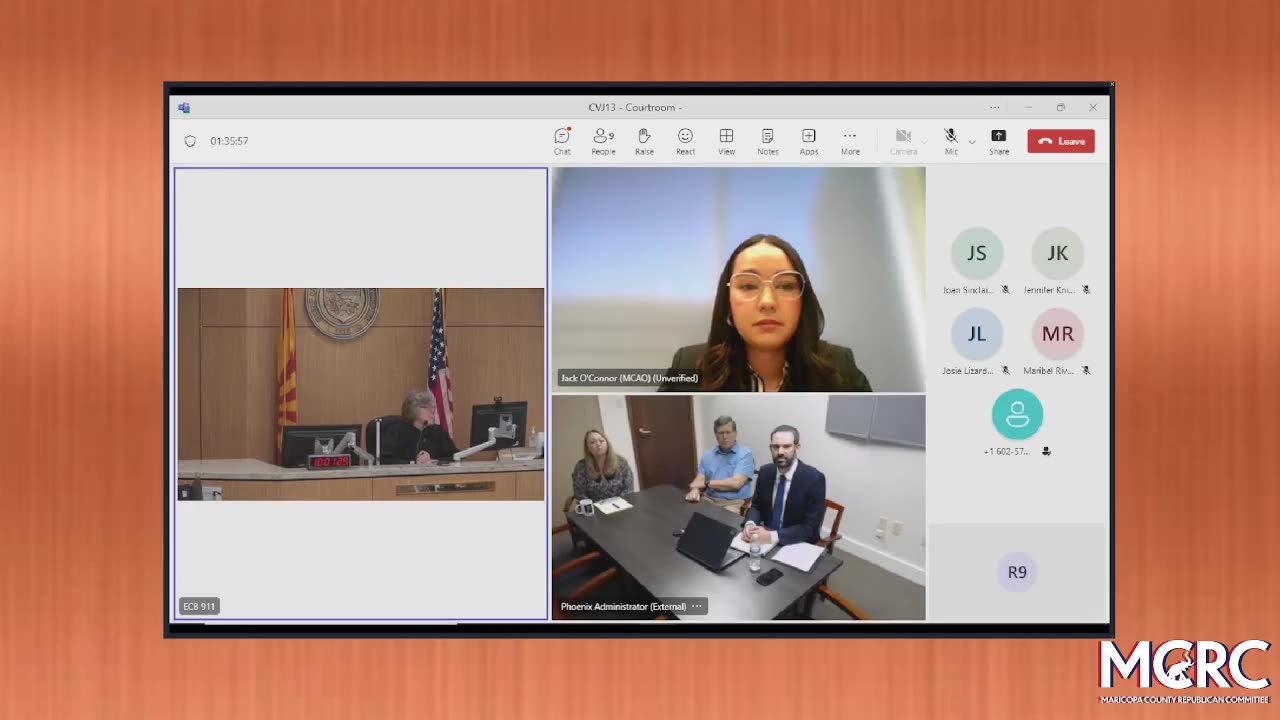Click the muted mic icon beside Josie Lizard...

pos(1005,370)
